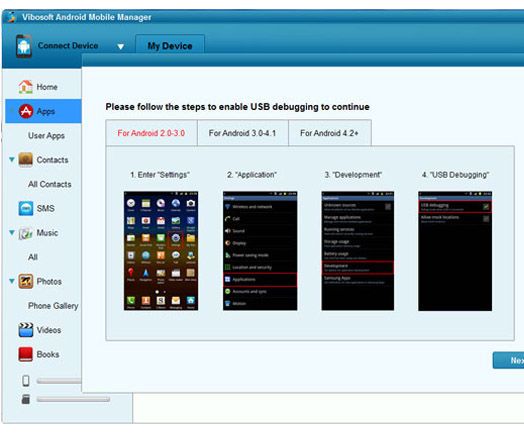Select Videos label in sidebar

coord(49,330)
